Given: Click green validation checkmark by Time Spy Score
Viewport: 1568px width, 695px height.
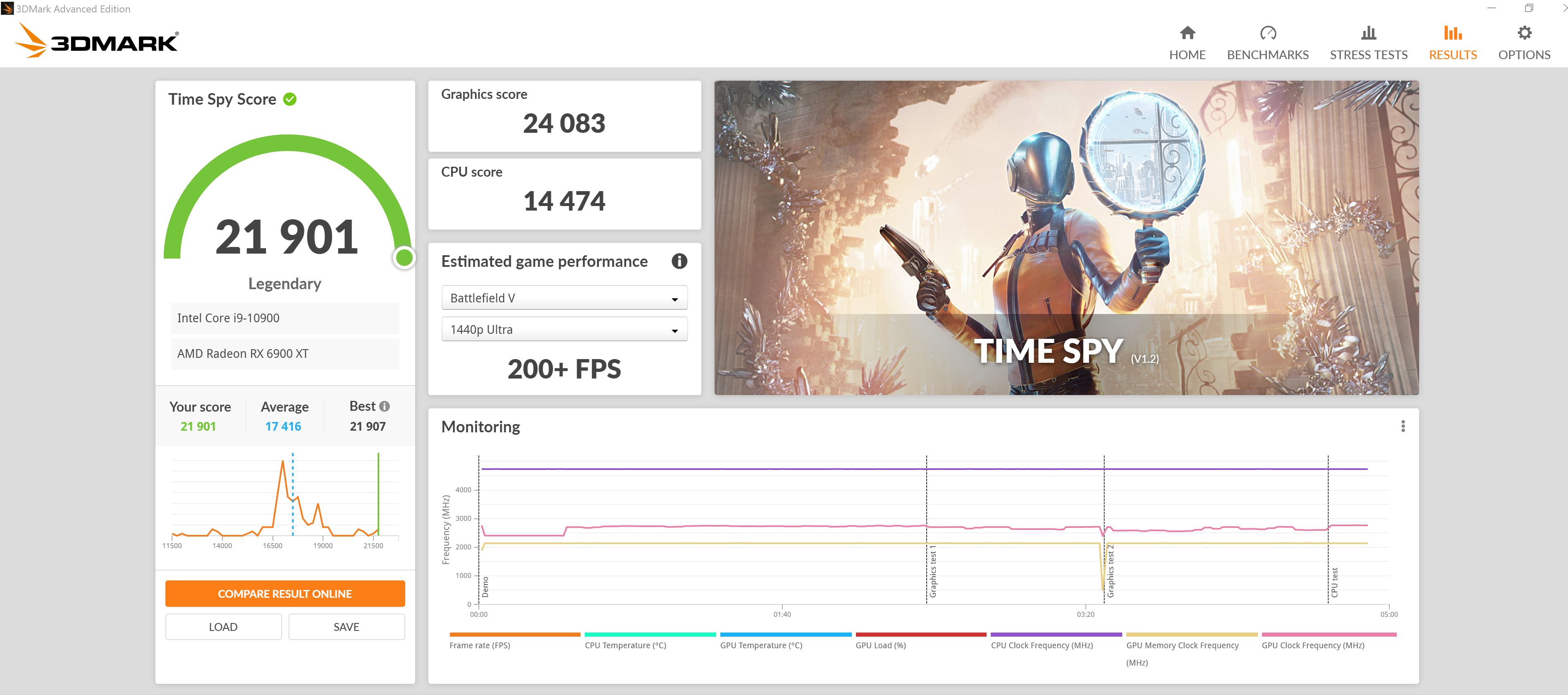Looking at the screenshot, I should (x=290, y=99).
